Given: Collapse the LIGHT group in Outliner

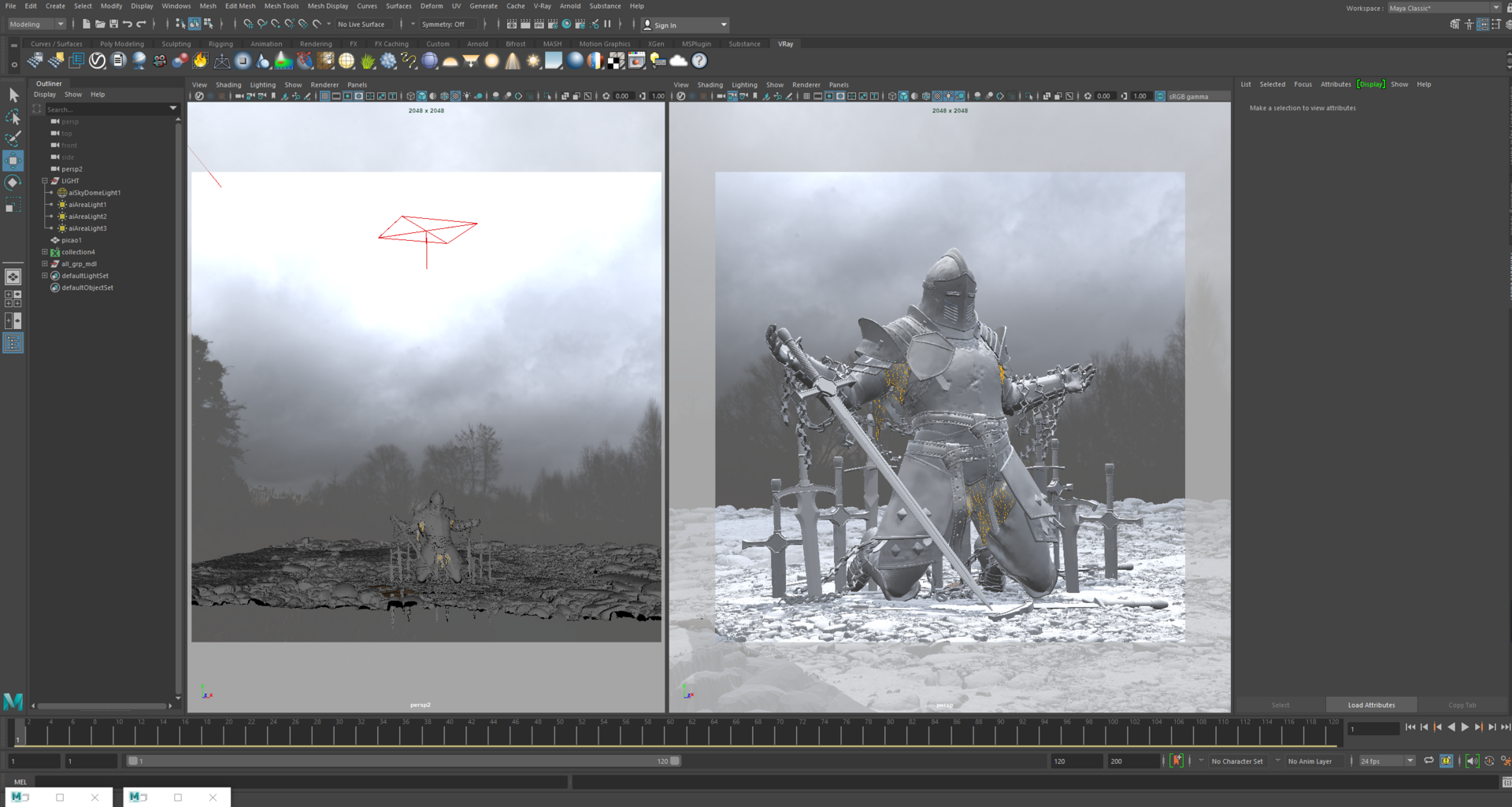Looking at the screenshot, I should 45,181.
